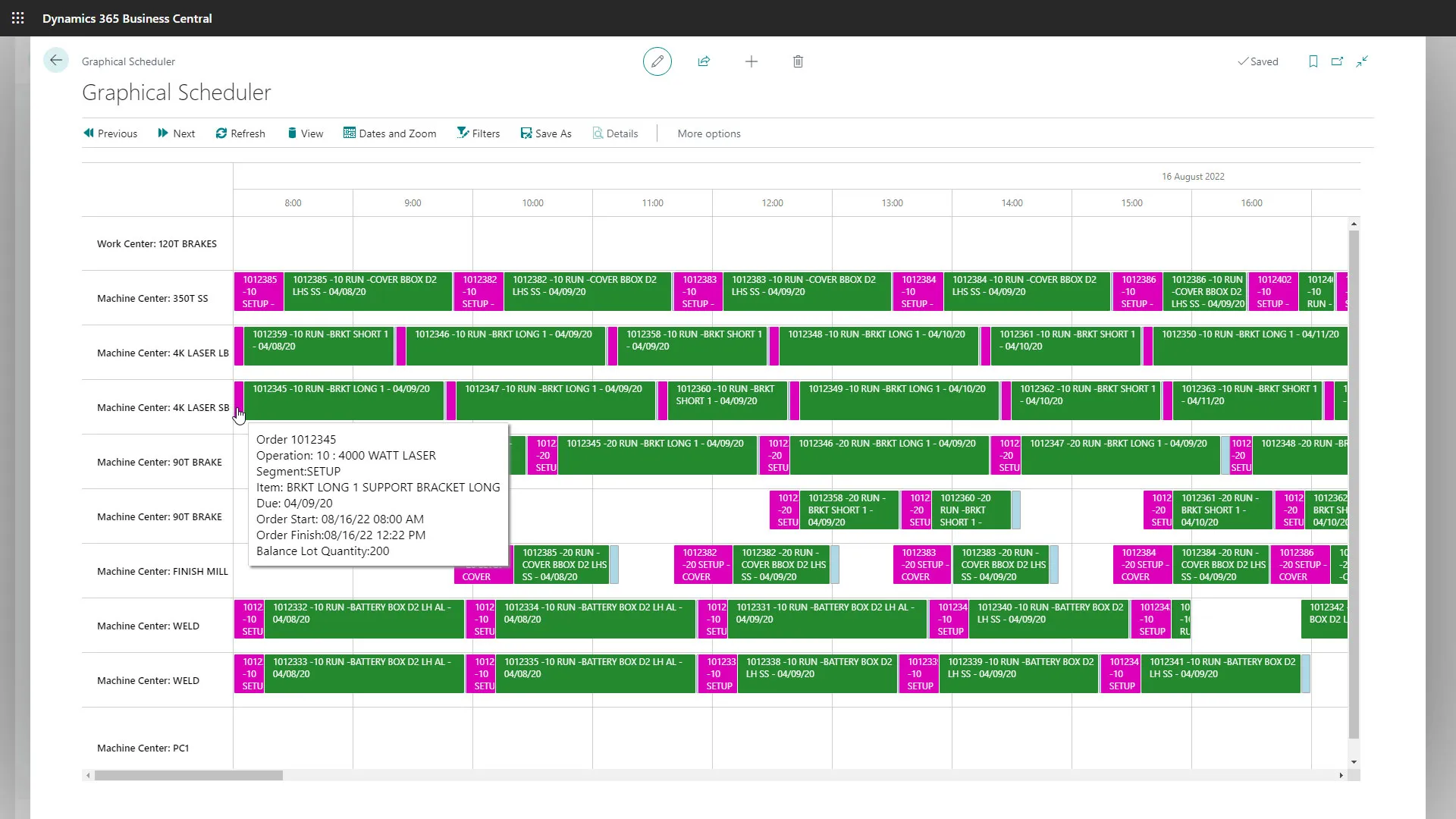Create a new record with the plus icon

(751, 61)
